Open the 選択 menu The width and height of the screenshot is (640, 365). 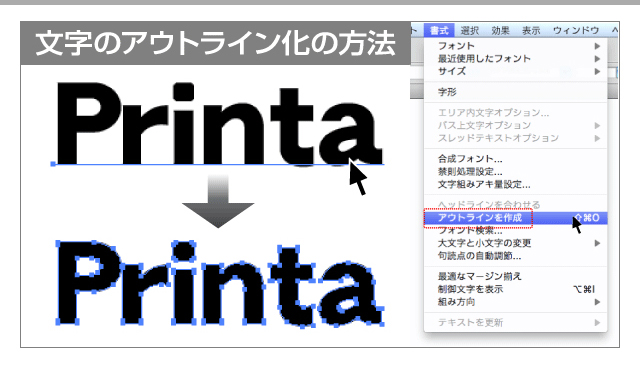(469, 30)
